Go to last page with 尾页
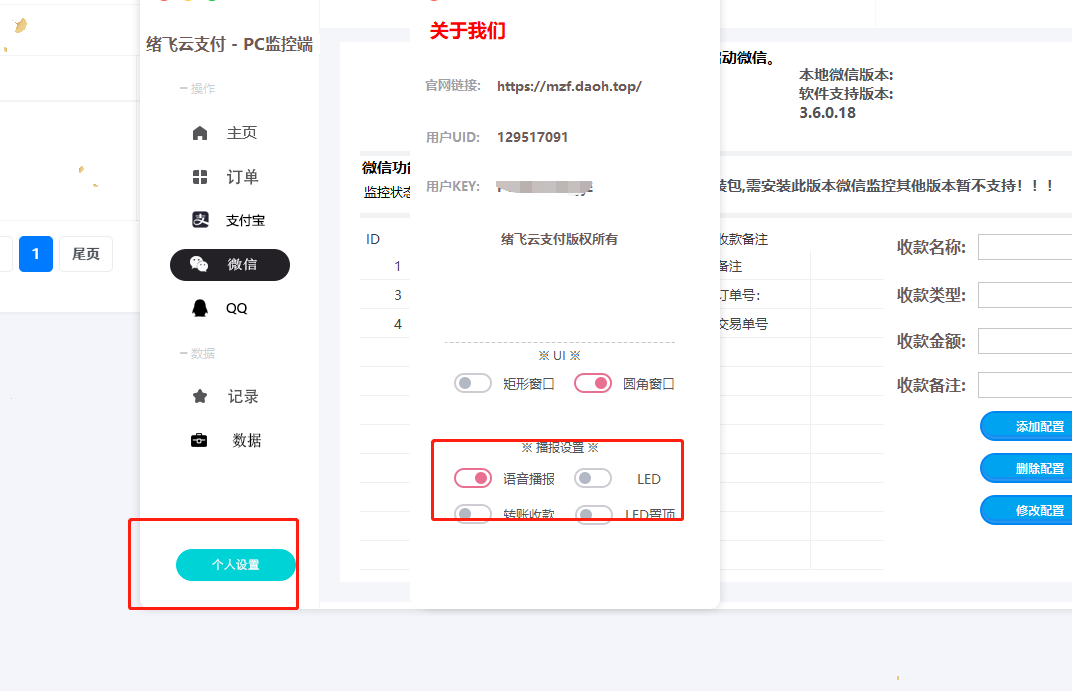The height and width of the screenshot is (691, 1072). (x=86, y=254)
